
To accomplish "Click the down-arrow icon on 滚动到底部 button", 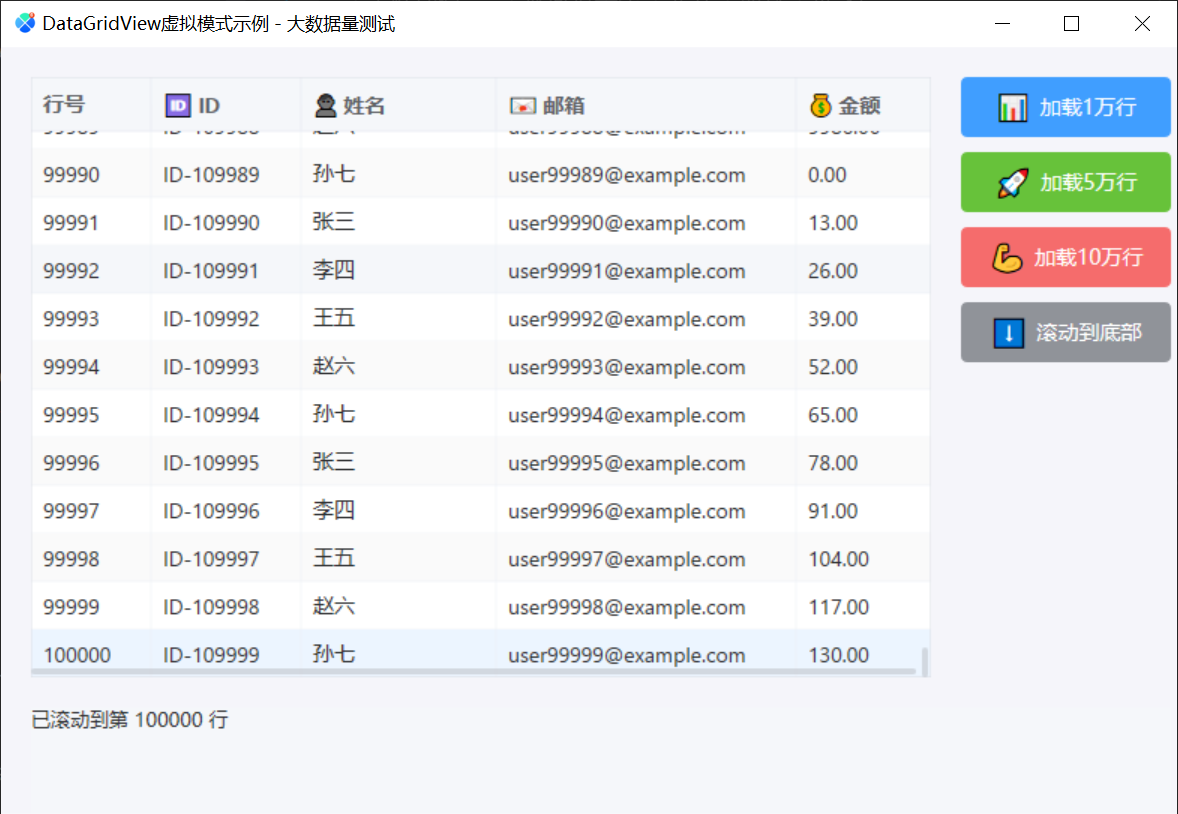I will click(1010, 332).
